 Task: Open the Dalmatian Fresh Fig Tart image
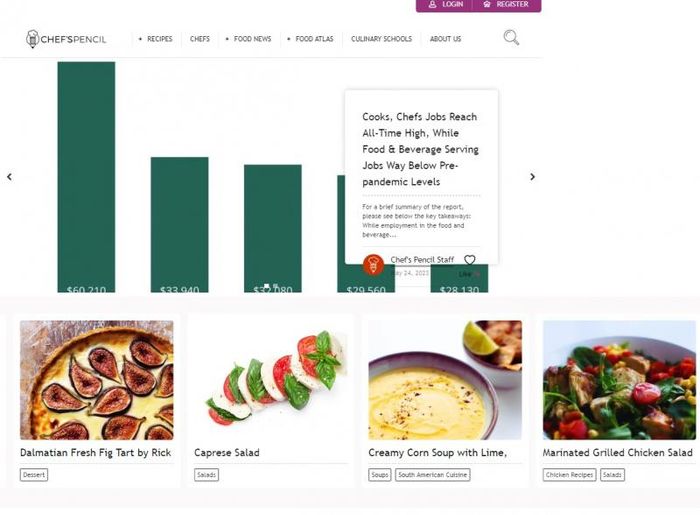97,380
